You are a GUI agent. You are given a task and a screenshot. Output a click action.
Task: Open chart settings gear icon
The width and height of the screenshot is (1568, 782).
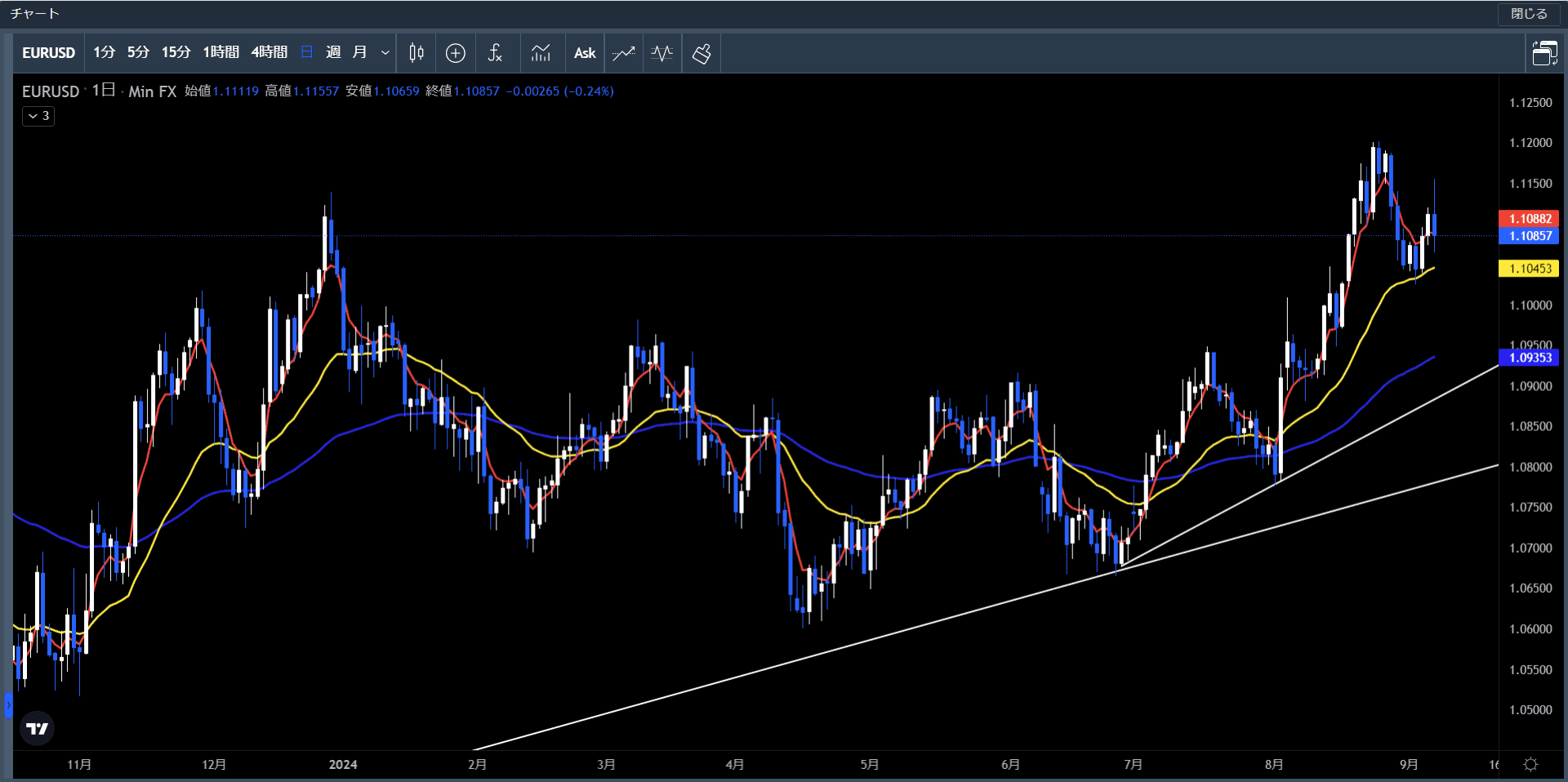click(x=1531, y=765)
